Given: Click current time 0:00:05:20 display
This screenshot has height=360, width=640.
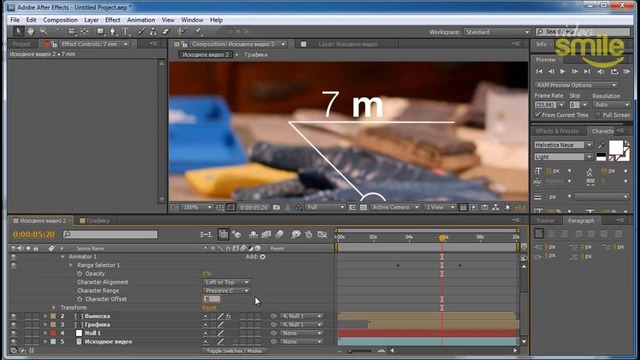Looking at the screenshot, I should [x=34, y=234].
